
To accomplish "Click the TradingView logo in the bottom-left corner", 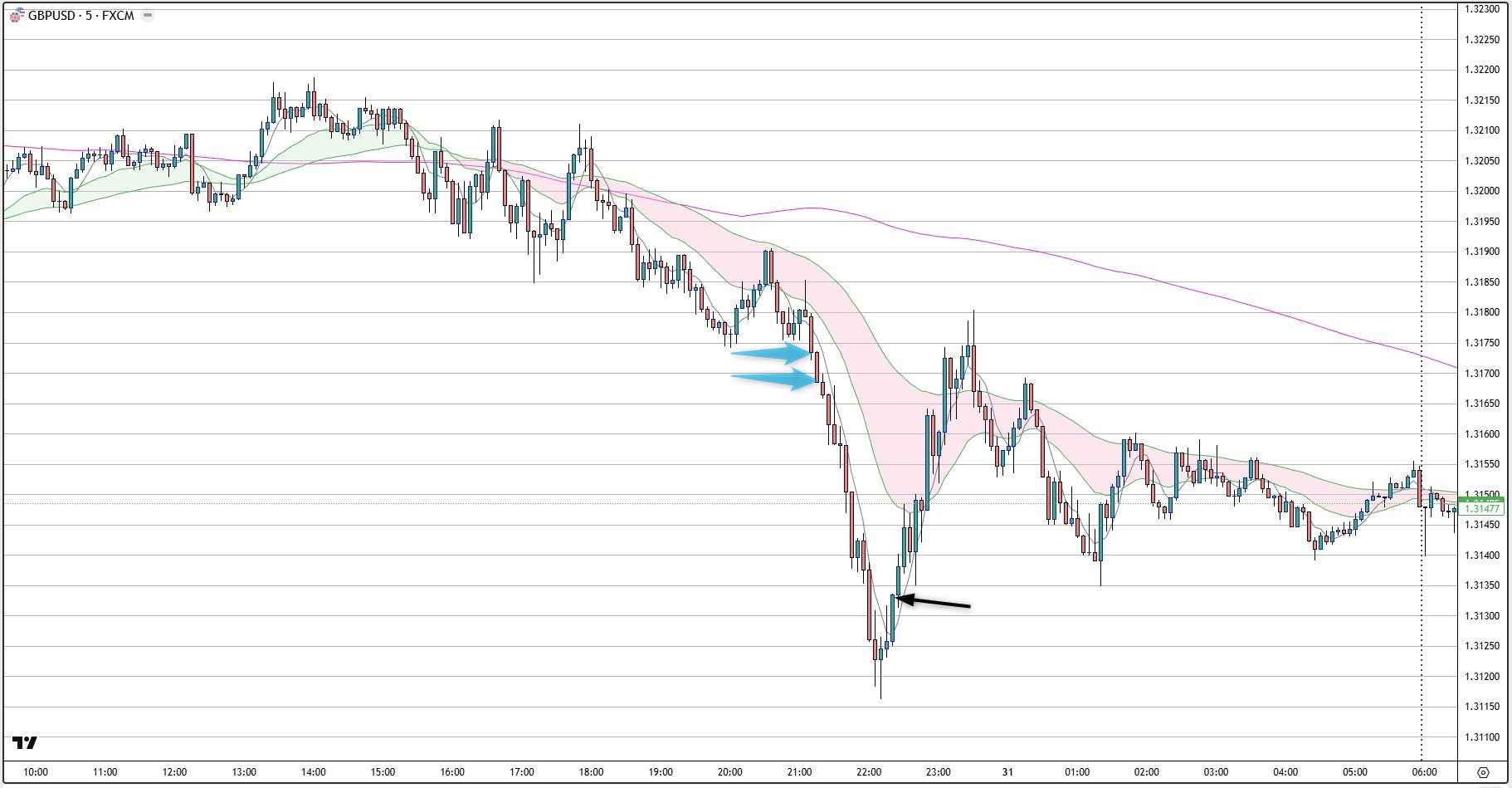I will [25, 742].
